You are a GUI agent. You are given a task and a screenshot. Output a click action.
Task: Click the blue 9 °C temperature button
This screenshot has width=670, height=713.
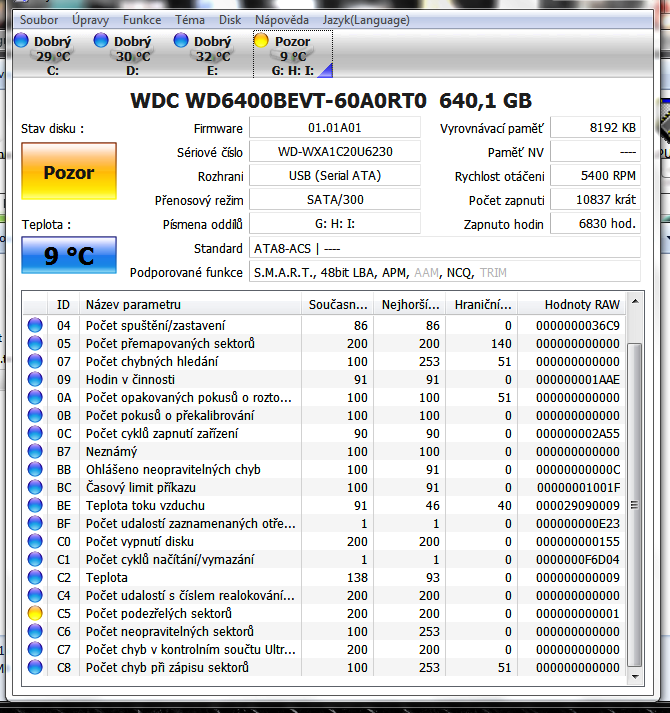pyautogui.click(x=69, y=255)
